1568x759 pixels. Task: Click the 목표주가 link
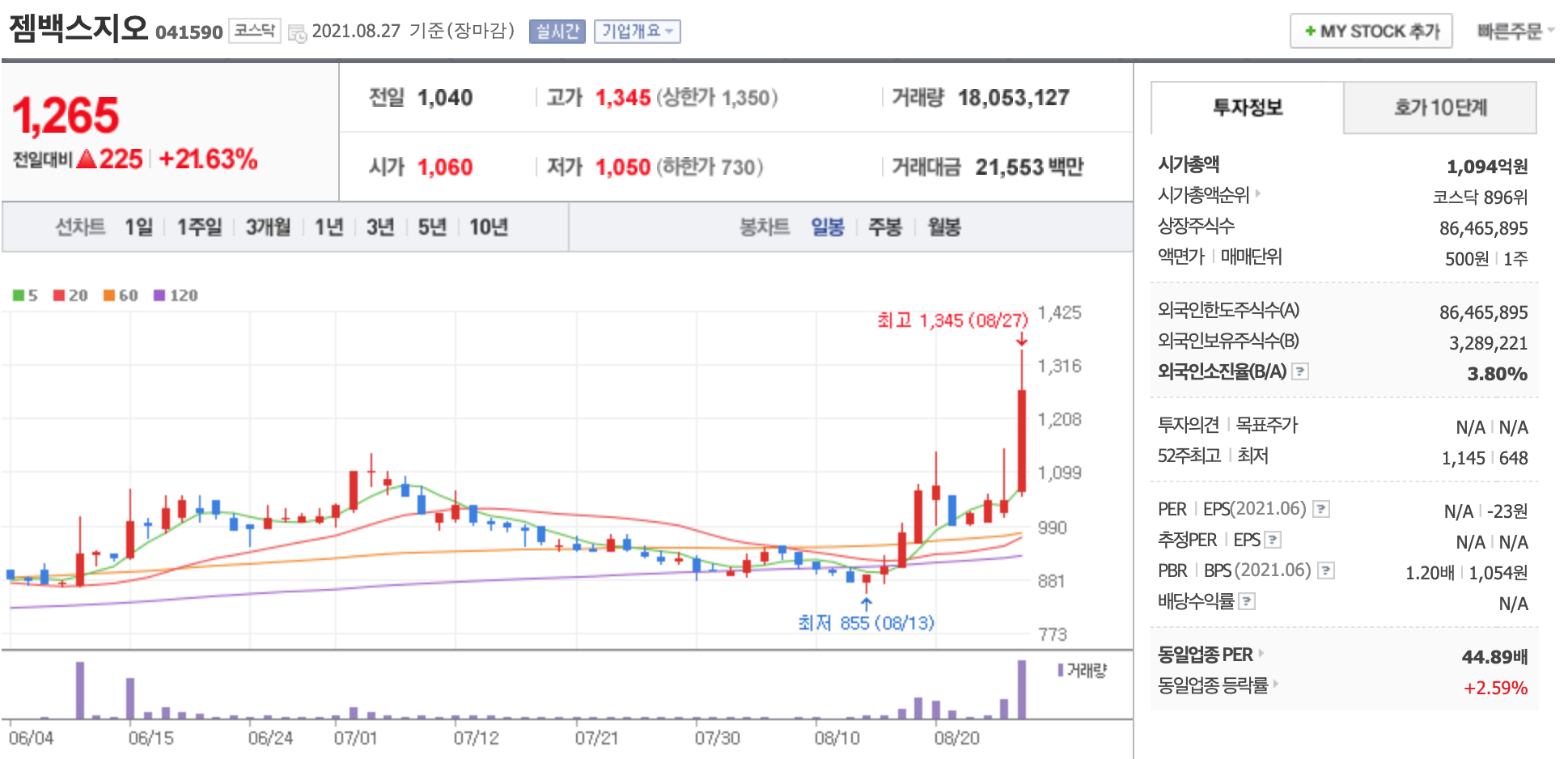pos(1267,425)
